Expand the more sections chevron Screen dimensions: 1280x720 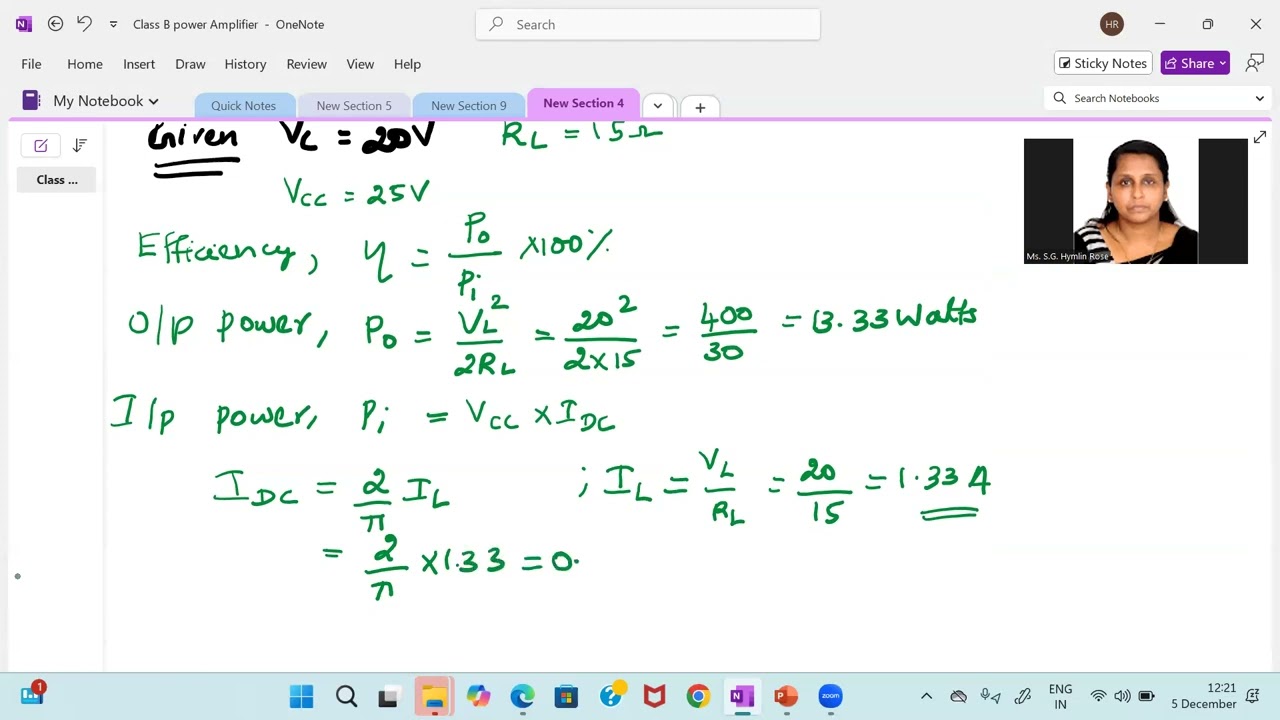(x=657, y=106)
